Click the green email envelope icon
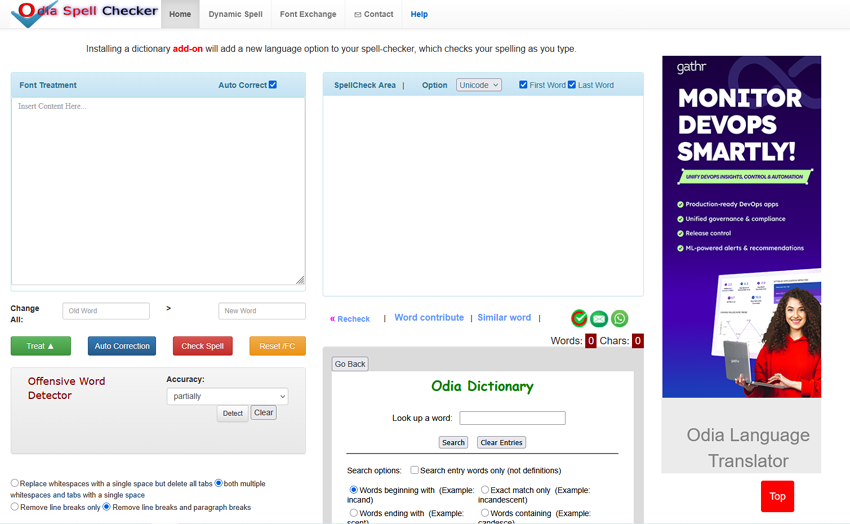Image resolution: width=850 pixels, height=524 pixels. tap(599, 319)
